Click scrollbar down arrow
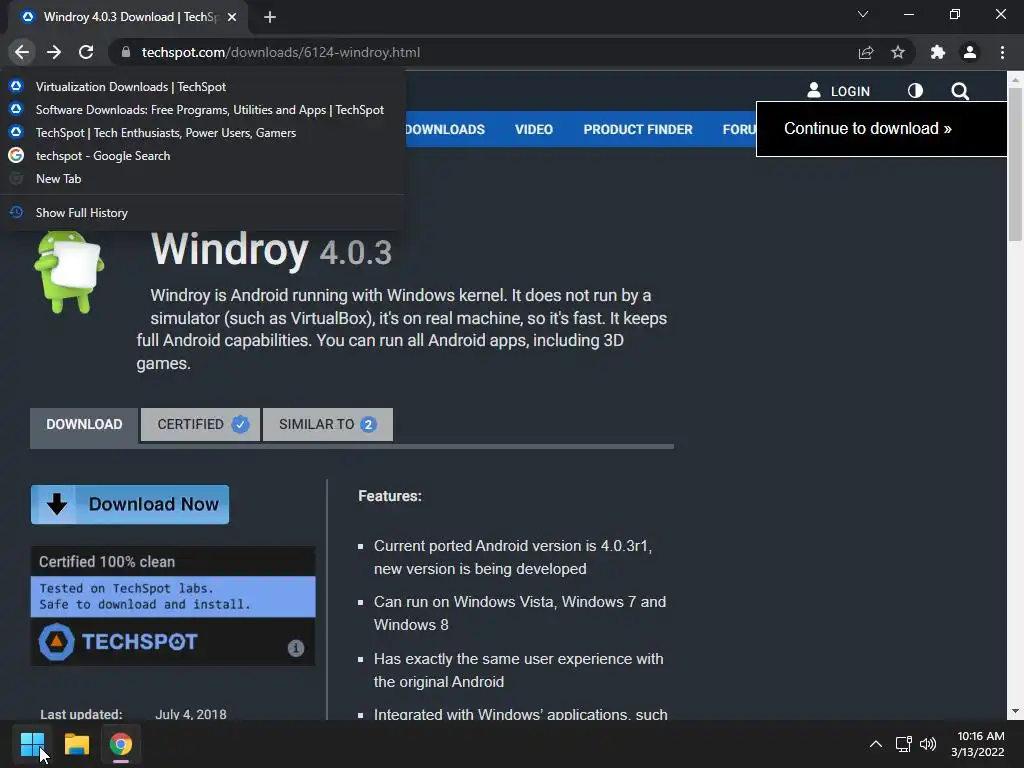Image resolution: width=1024 pixels, height=768 pixels. click(1014, 711)
